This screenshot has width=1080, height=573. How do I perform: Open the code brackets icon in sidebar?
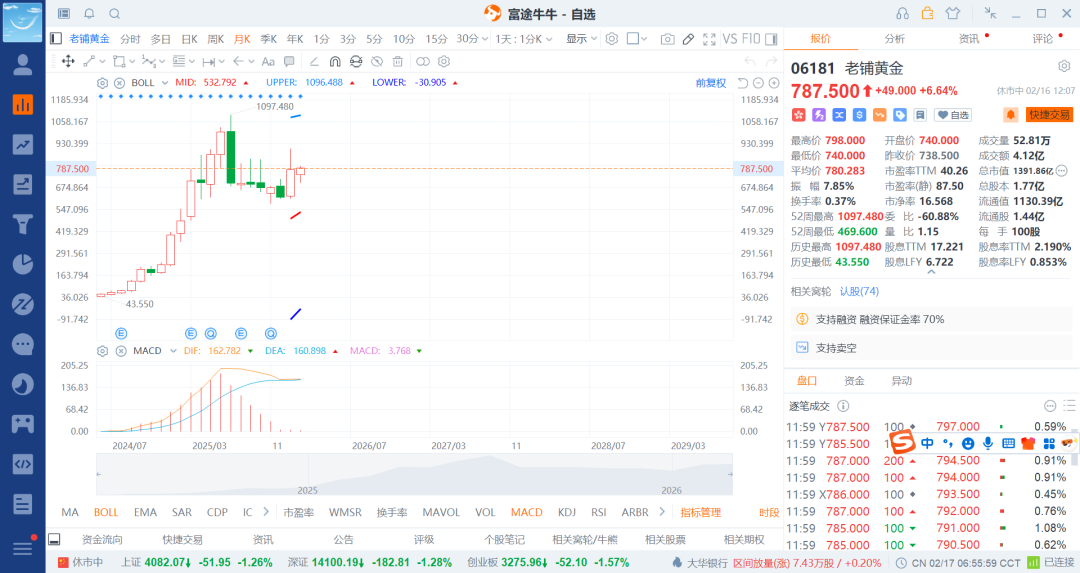pos(23,463)
